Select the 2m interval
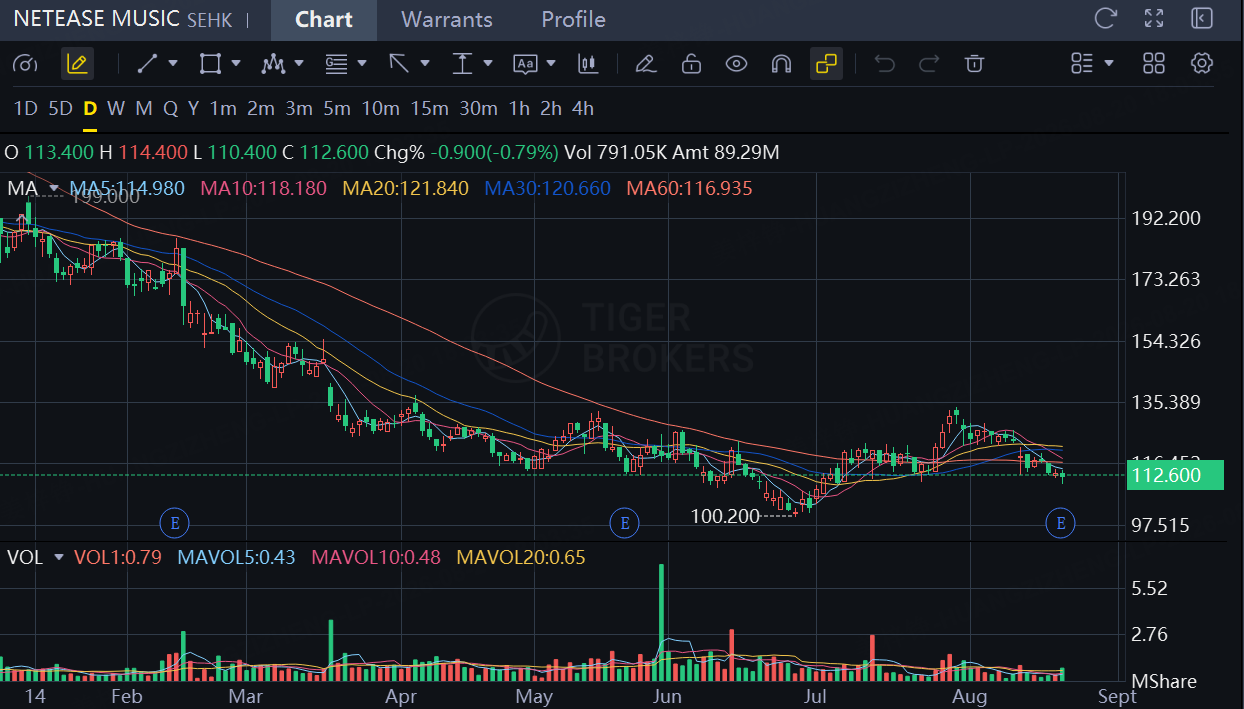Image resolution: width=1244 pixels, height=709 pixels. click(x=261, y=108)
